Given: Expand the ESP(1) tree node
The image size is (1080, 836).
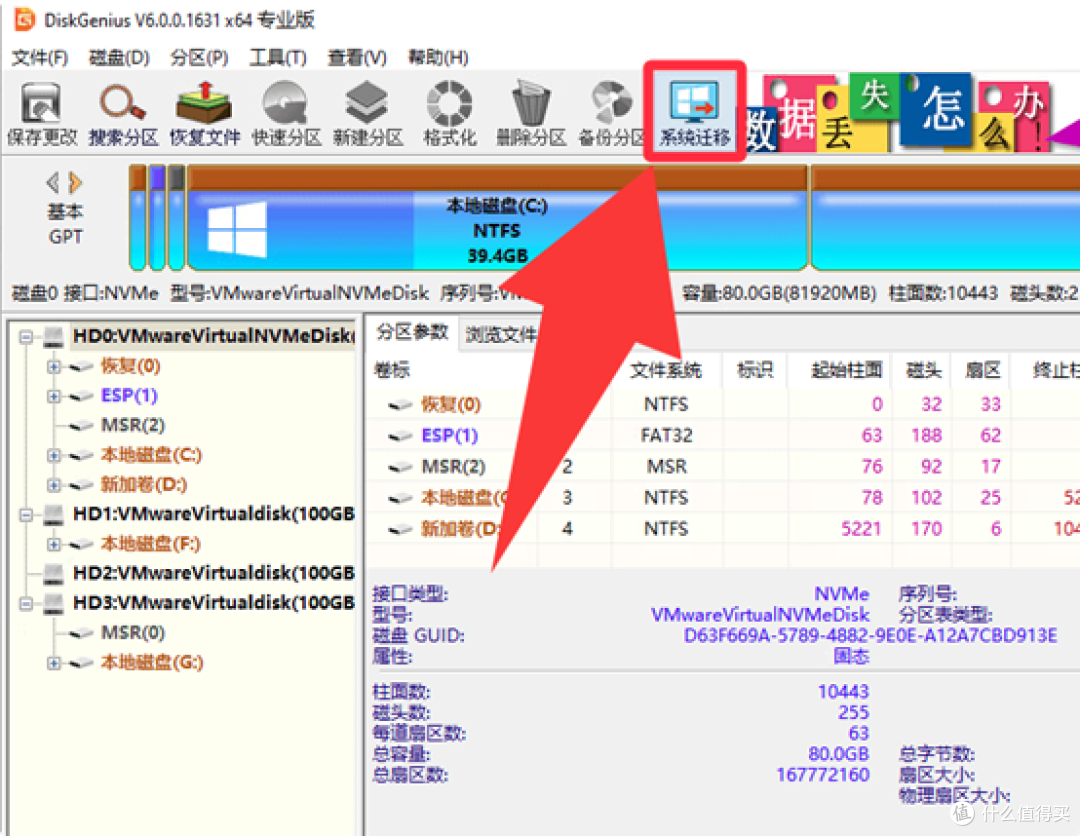Looking at the screenshot, I should 54,396.
